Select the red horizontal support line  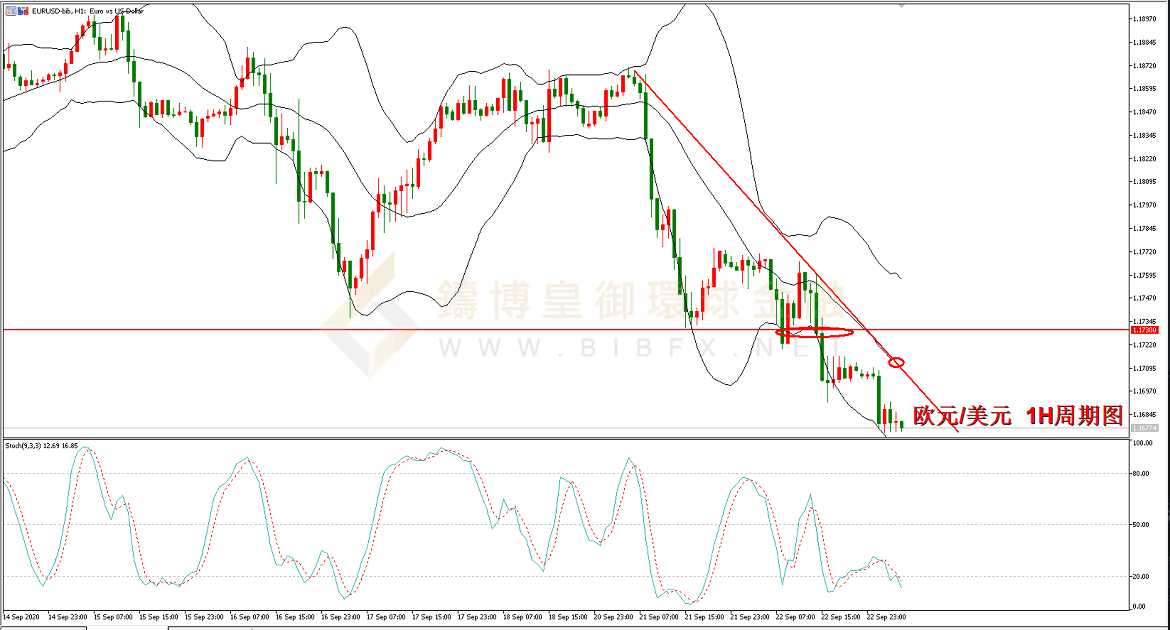[x=400, y=329]
